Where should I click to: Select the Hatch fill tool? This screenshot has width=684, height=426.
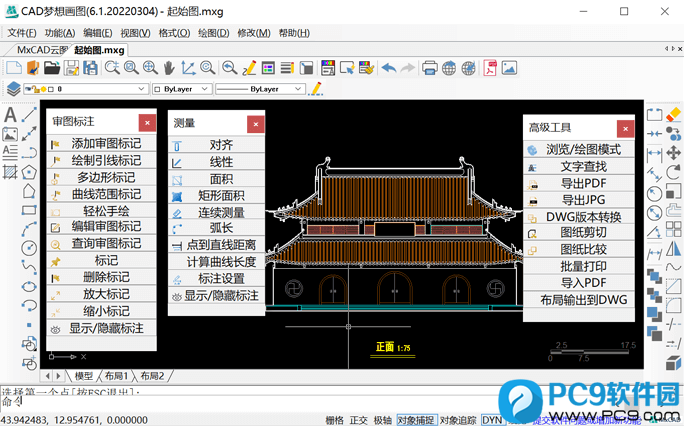10,172
